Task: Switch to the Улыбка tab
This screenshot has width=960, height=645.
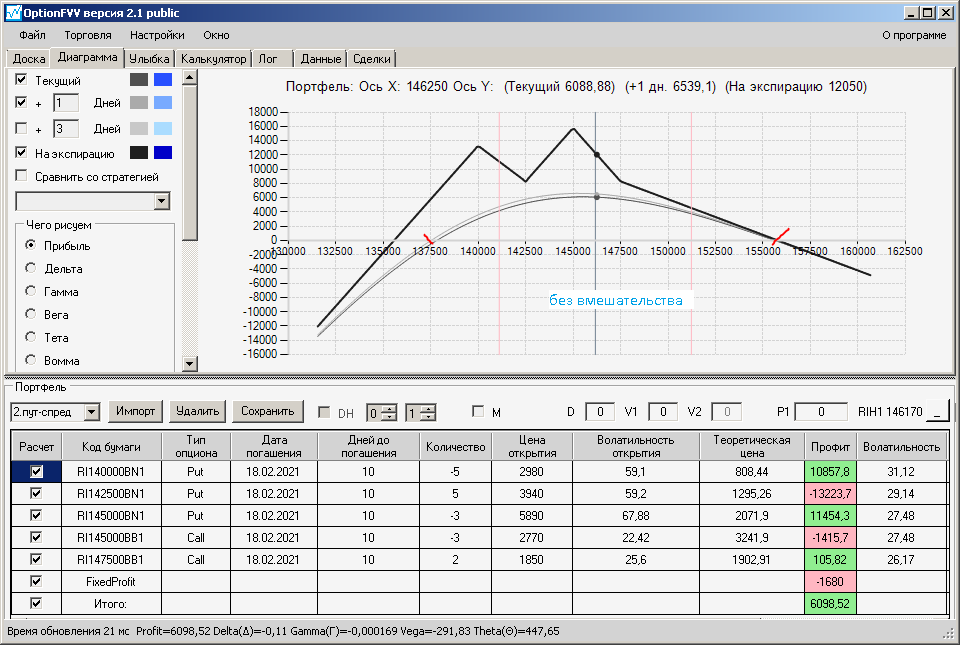Action: (x=149, y=59)
